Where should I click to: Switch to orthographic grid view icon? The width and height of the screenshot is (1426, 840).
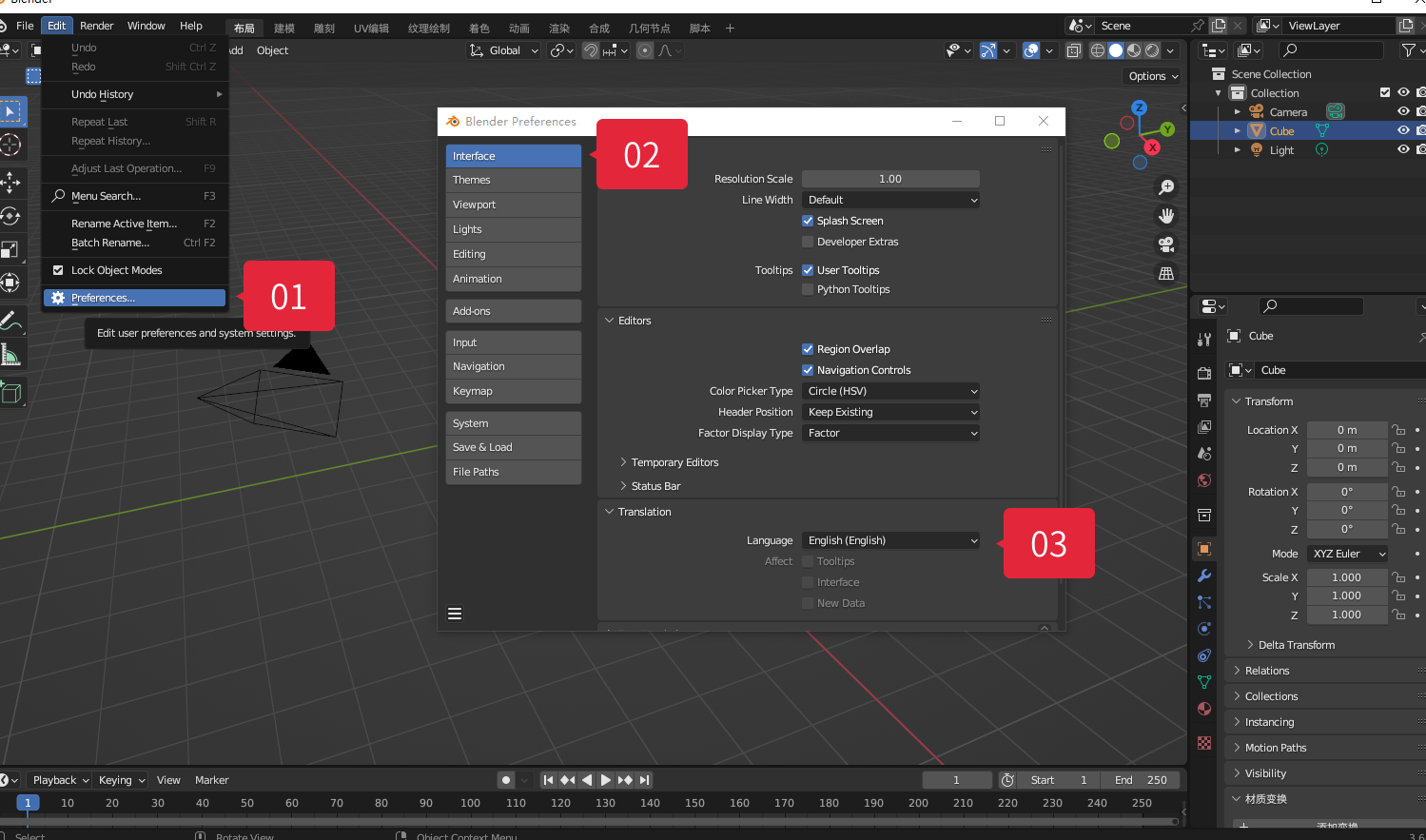tap(1166, 274)
